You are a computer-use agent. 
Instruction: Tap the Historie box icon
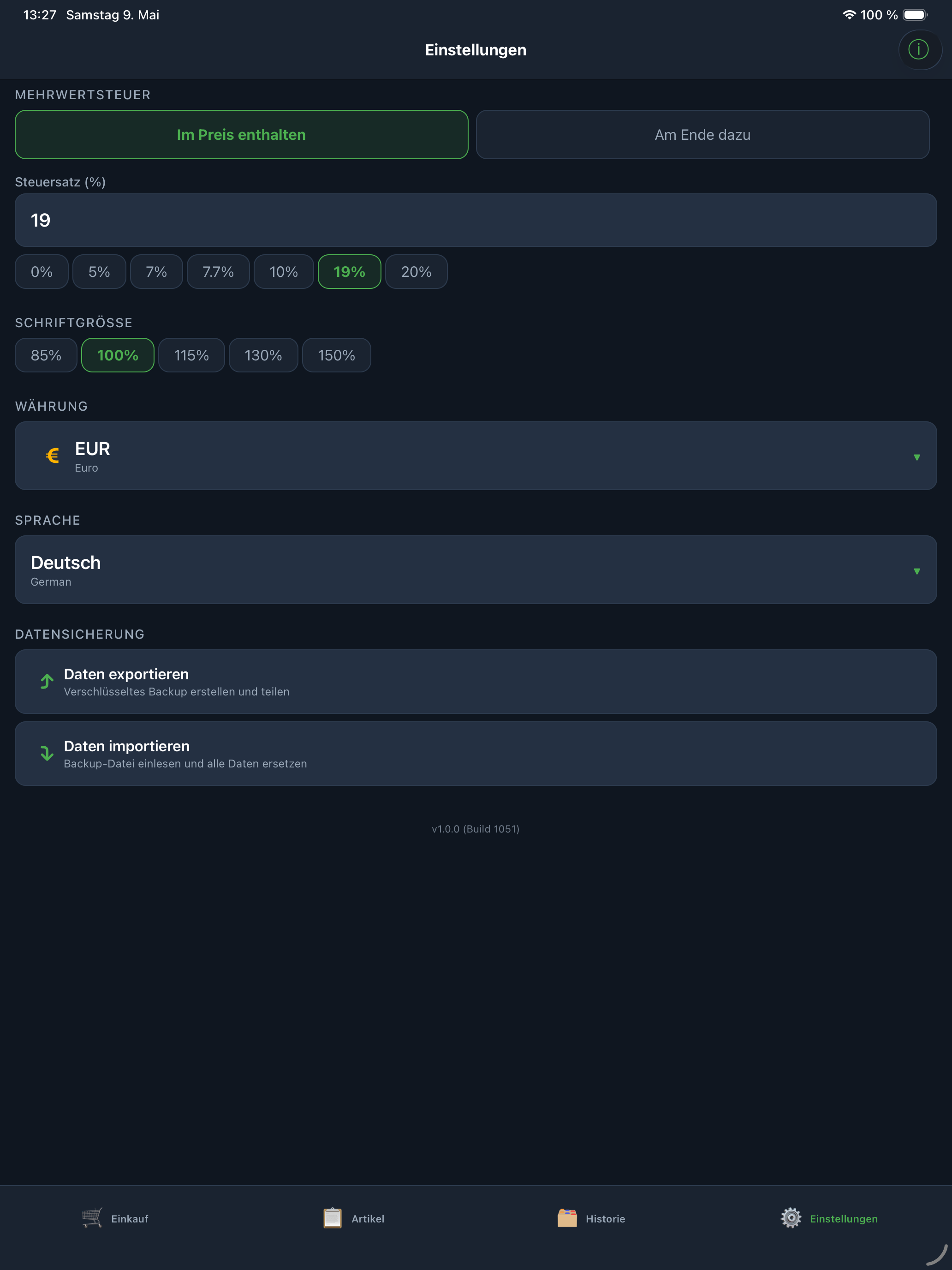[567, 1218]
